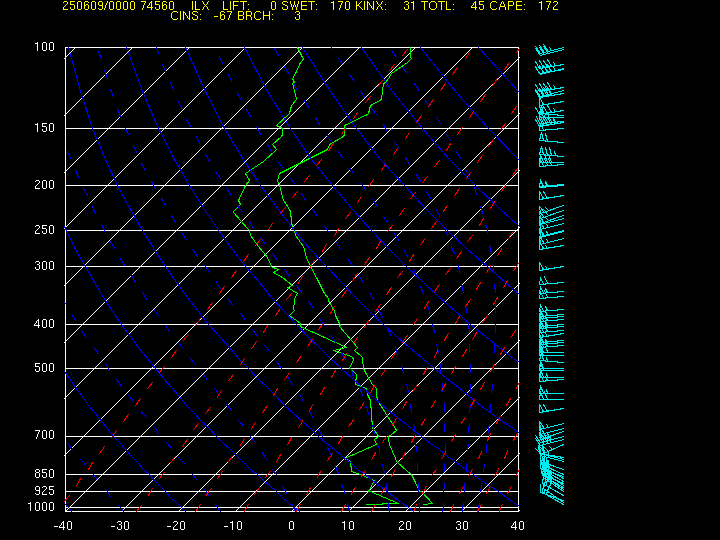
Task: Click the CINS value -67
Action: 223,16
